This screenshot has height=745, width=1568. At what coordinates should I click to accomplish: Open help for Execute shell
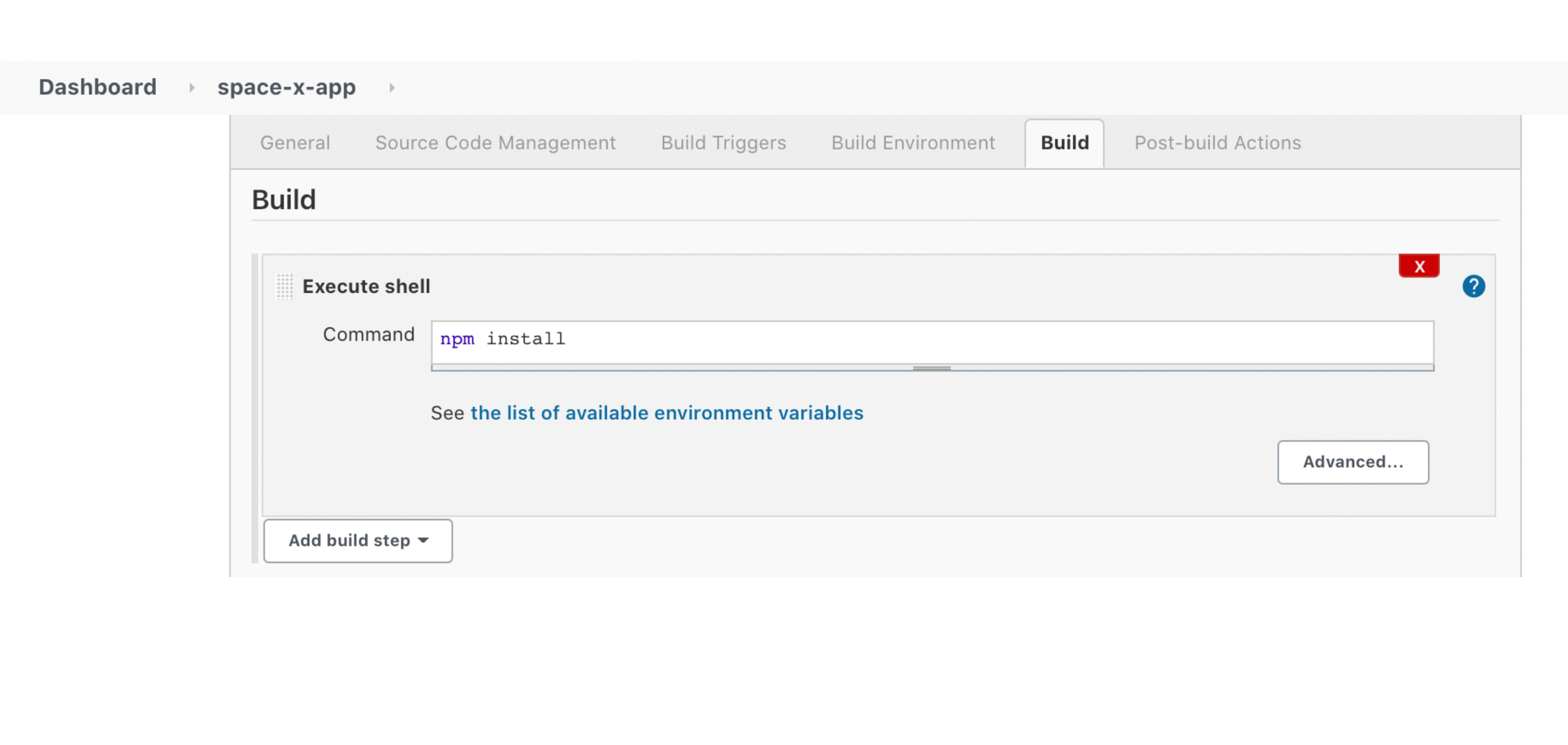pos(1473,286)
